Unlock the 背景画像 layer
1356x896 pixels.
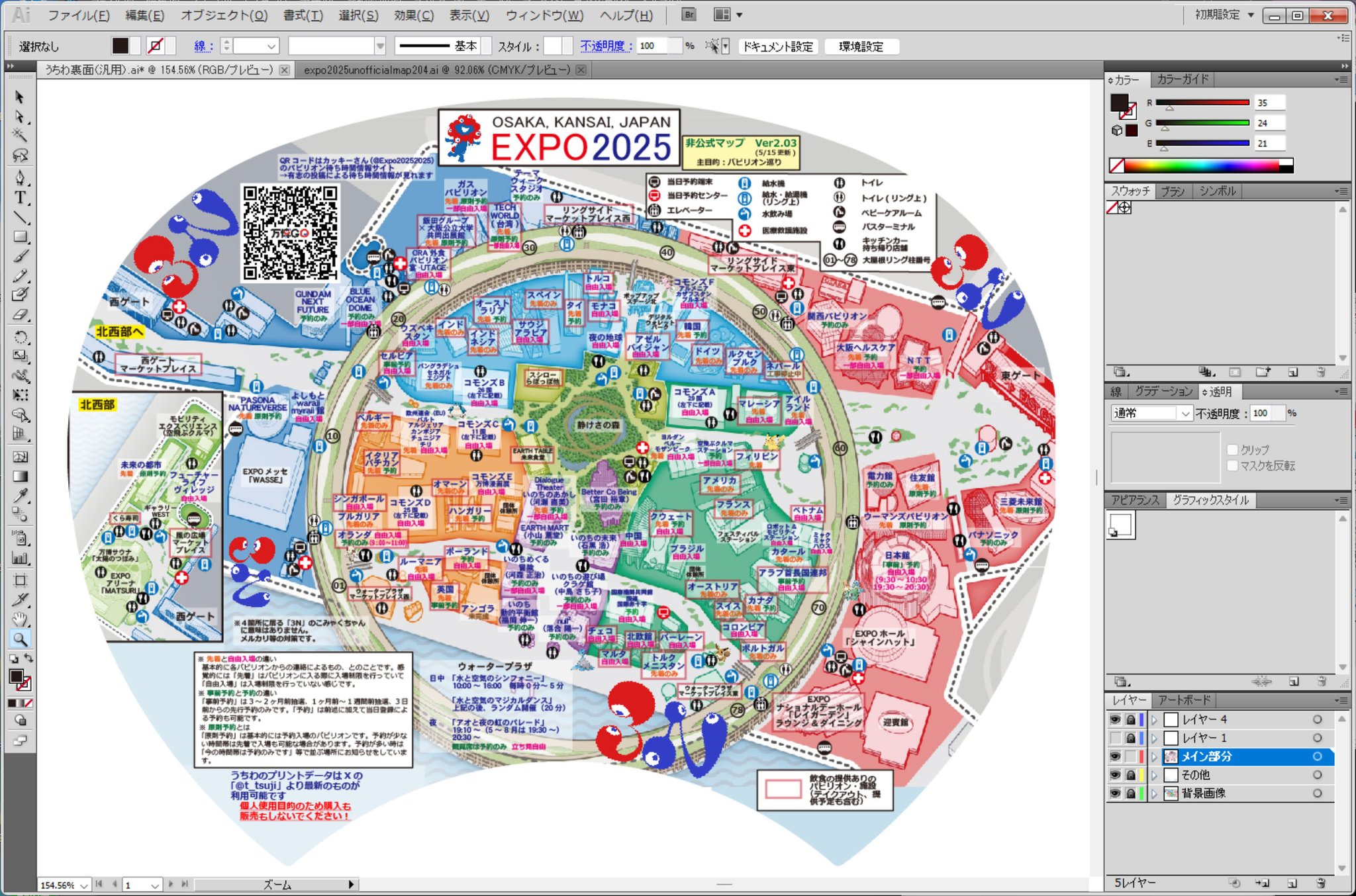click(x=1131, y=793)
